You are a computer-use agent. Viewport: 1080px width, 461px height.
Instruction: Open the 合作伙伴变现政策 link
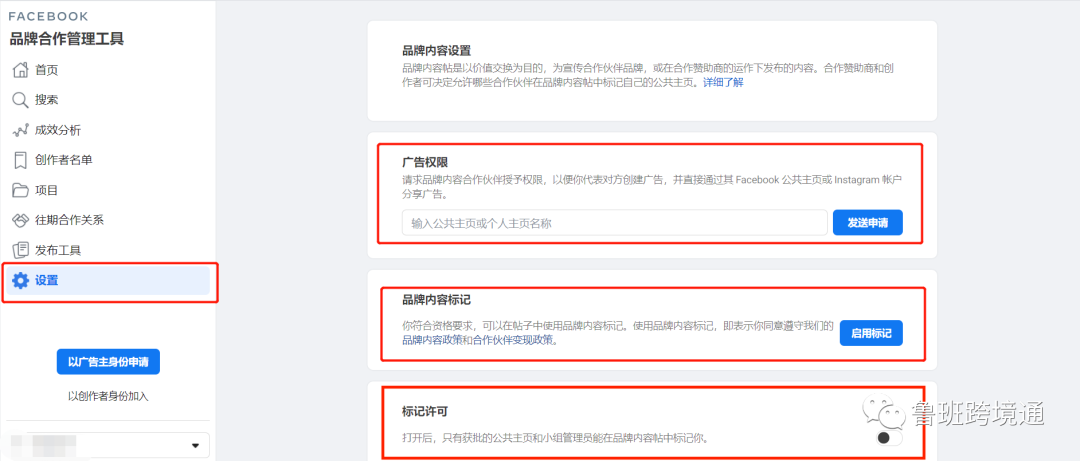click(512, 340)
